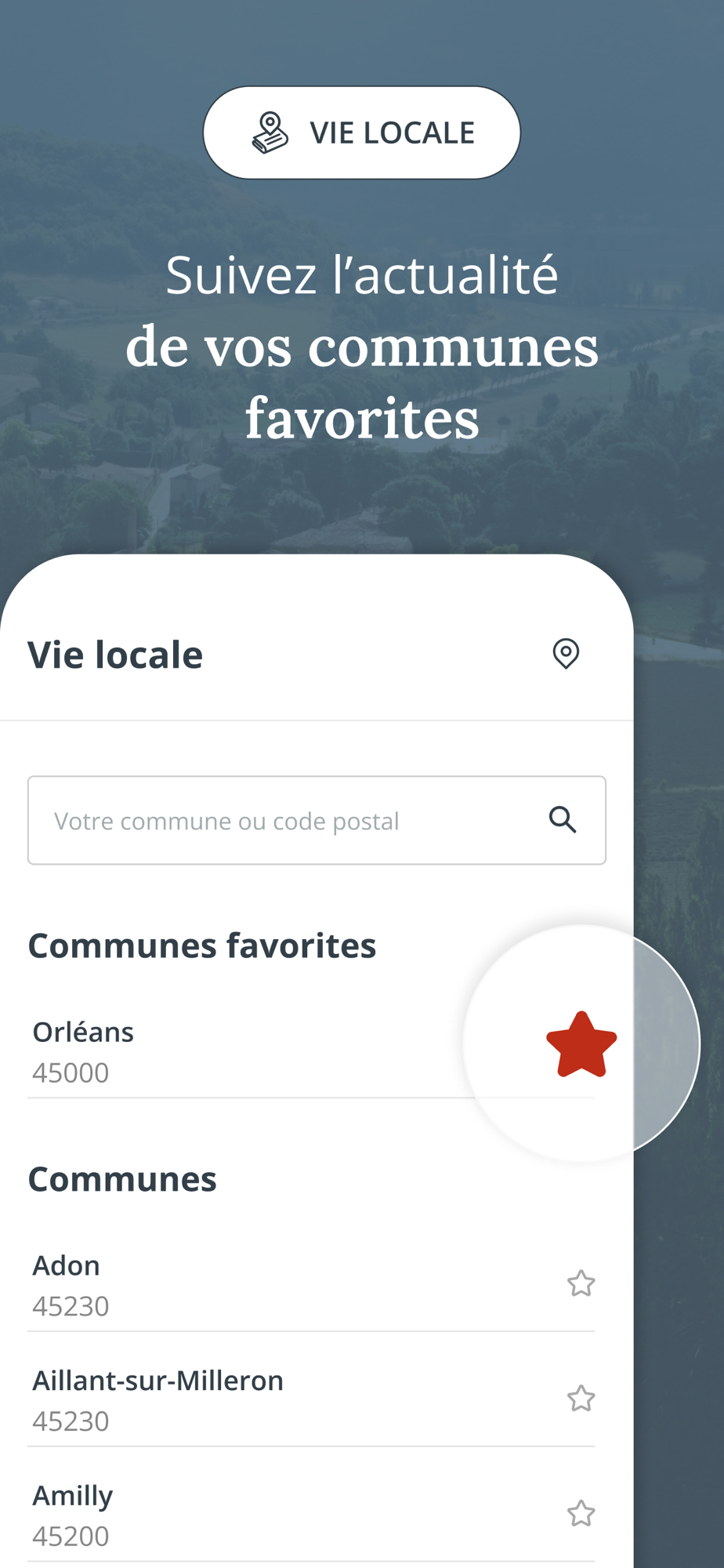Tap the Suivez l'actualité headline text

(362, 276)
